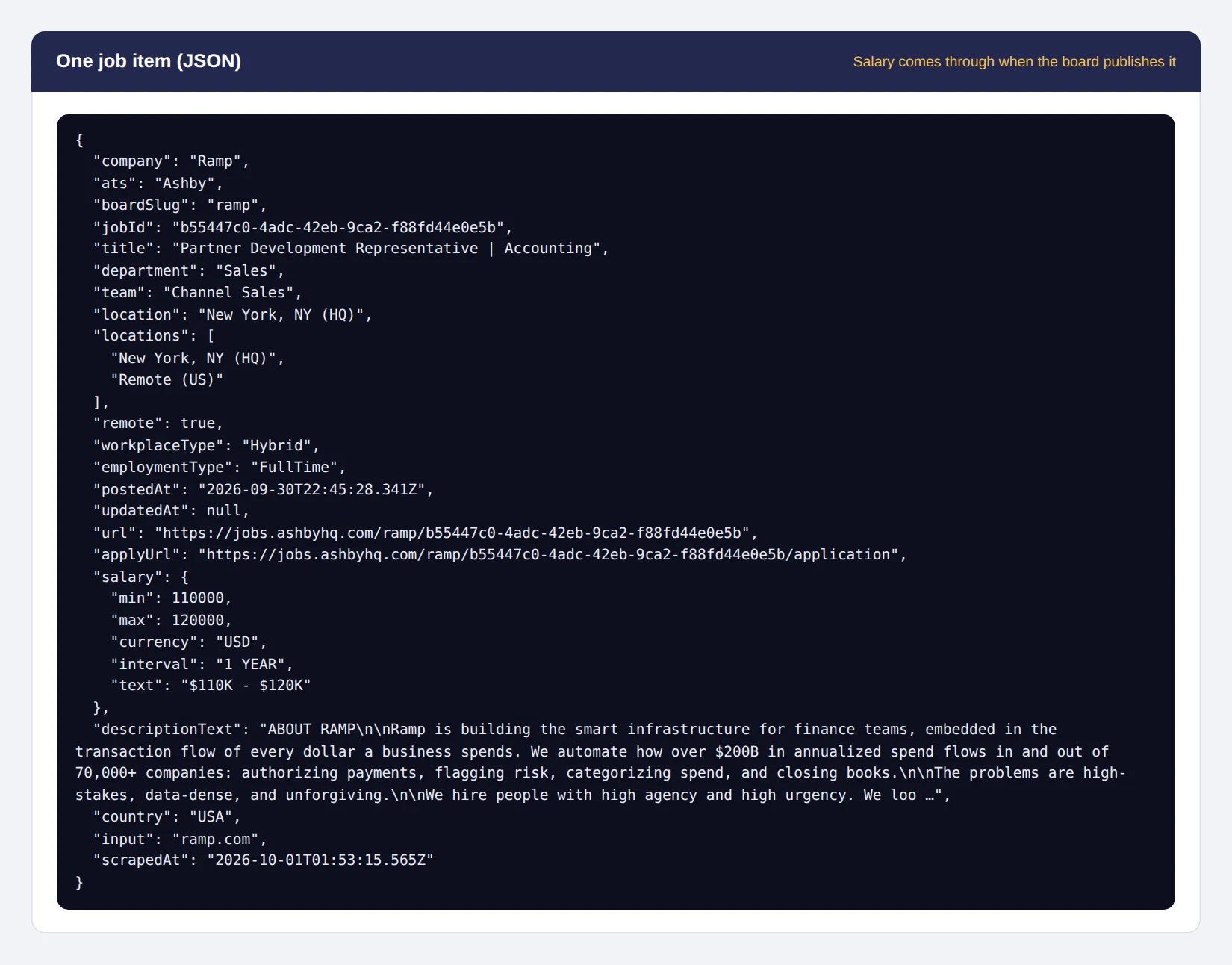Click the "employmentType": "FullTime" line
The height and width of the screenshot is (965, 1232).
point(219,468)
